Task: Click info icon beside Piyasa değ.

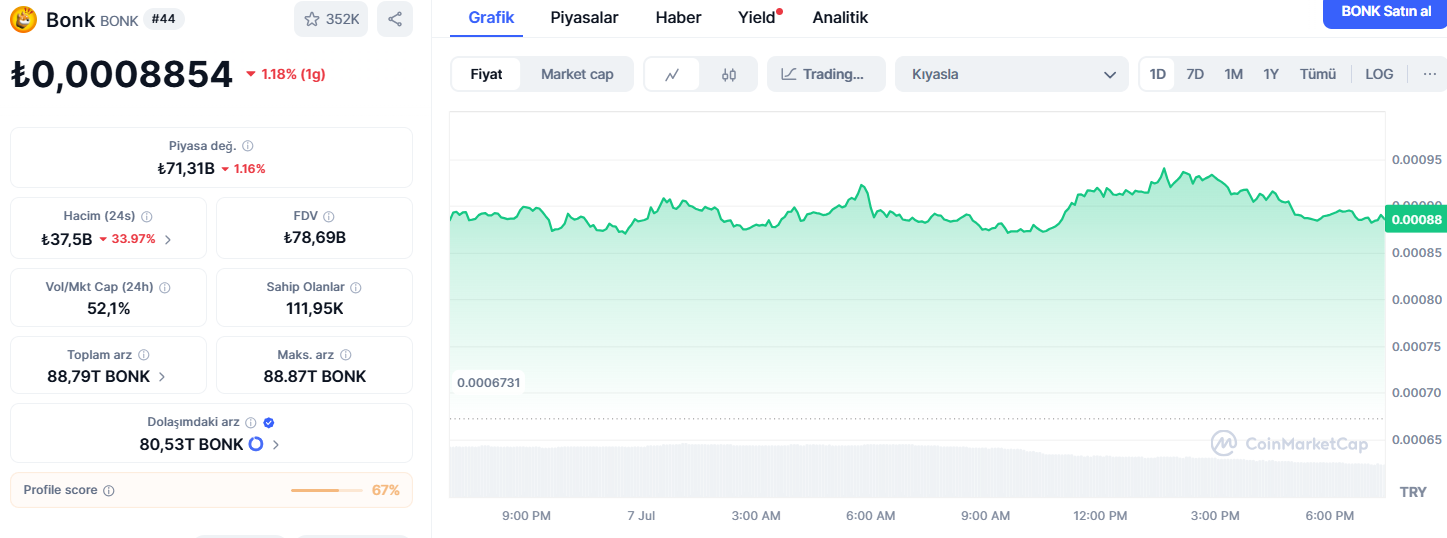Action: click(248, 146)
